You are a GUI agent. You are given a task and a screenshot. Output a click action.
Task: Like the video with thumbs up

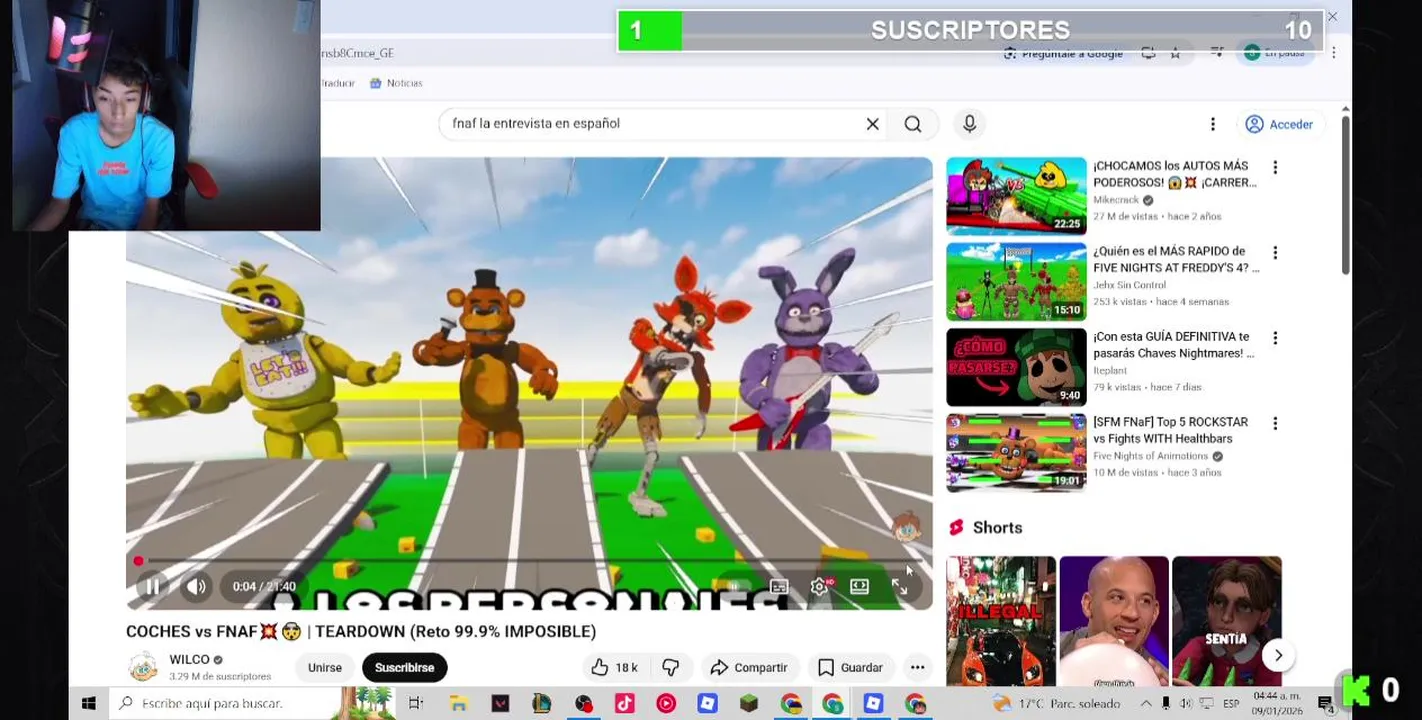click(x=614, y=667)
